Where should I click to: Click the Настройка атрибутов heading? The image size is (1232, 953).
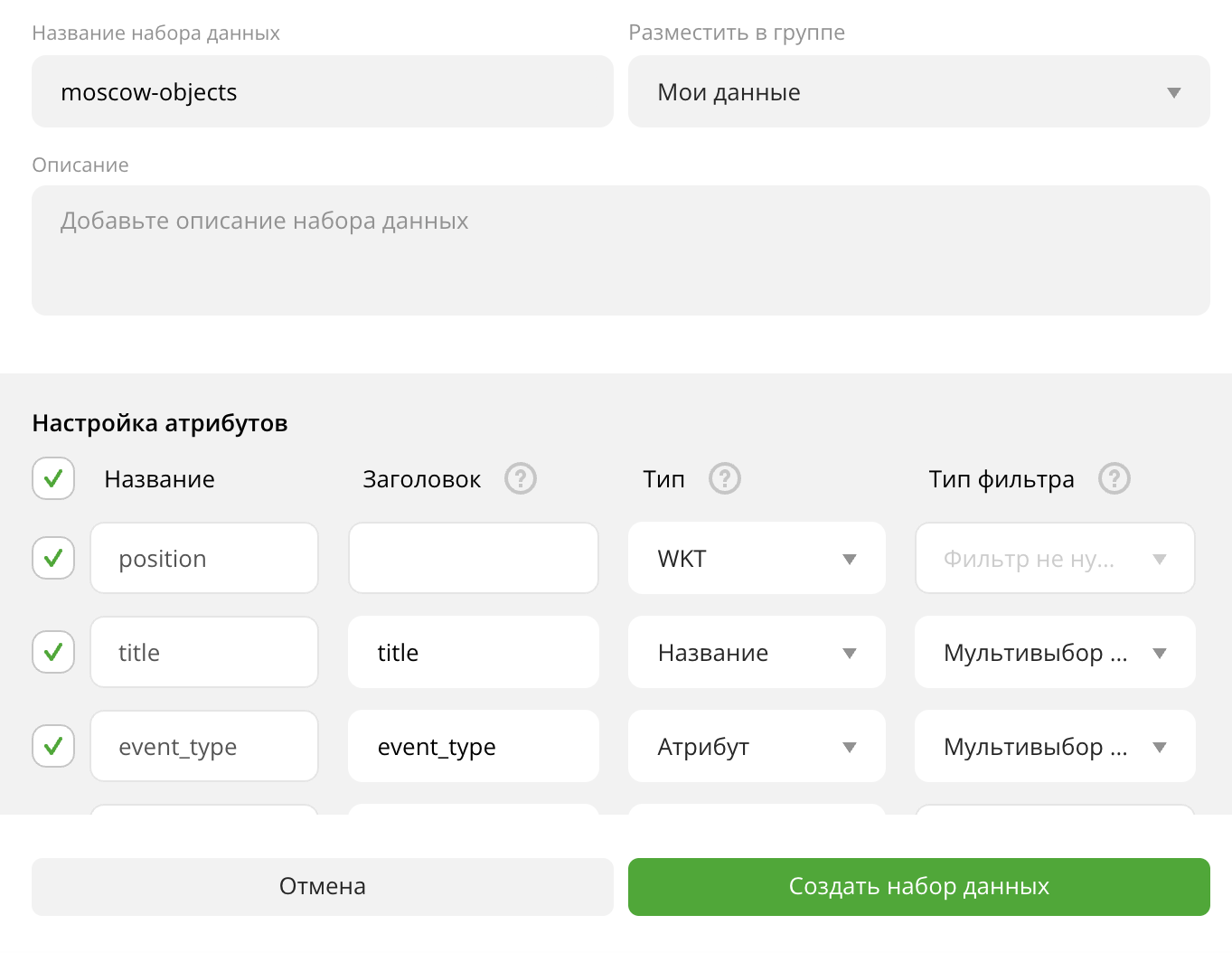[160, 423]
